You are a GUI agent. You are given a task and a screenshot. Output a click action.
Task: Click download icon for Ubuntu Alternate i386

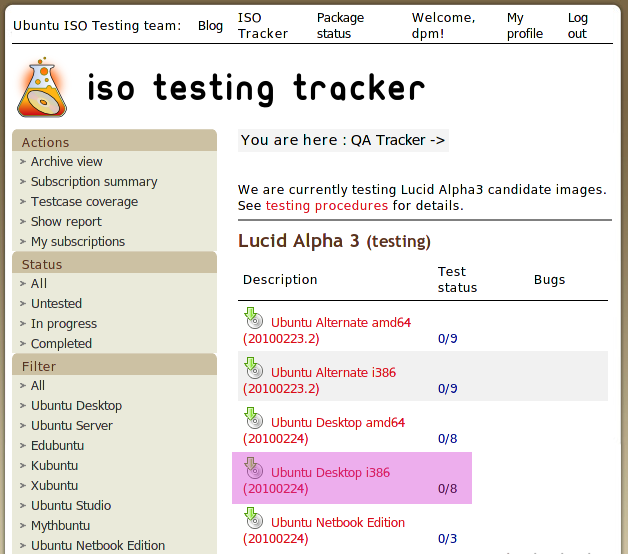point(254,368)
